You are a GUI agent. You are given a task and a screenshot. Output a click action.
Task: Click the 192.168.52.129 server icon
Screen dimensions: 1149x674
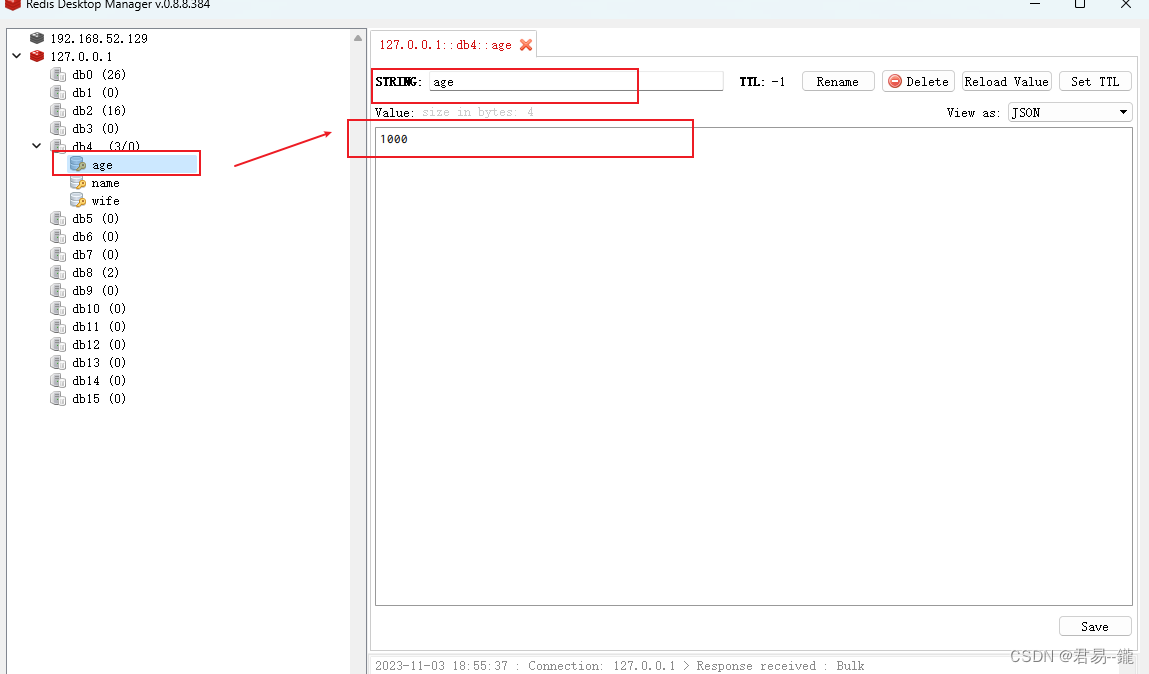click(x=37, y=38)
